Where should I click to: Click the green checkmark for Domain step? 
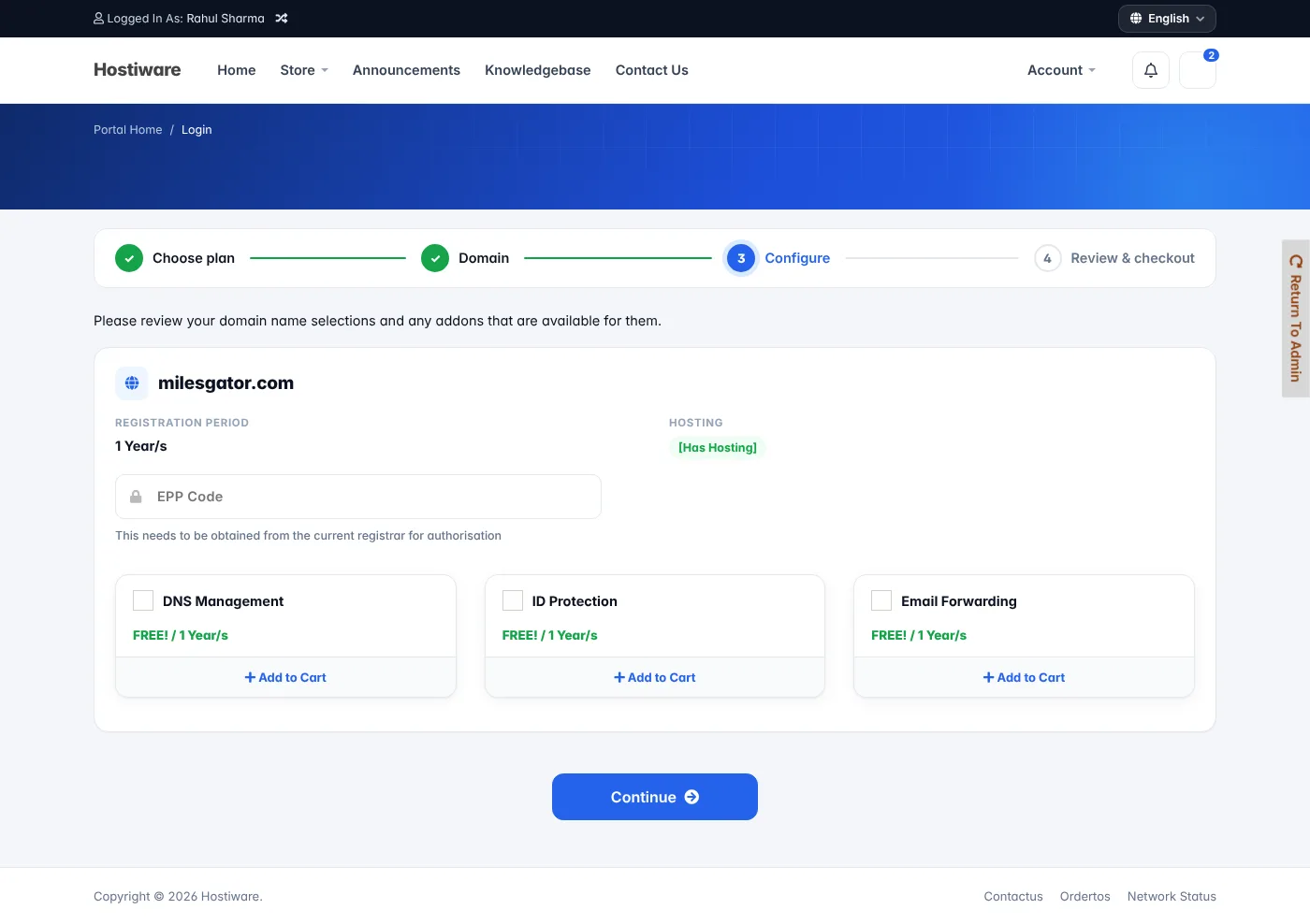[x=435, y=258]
